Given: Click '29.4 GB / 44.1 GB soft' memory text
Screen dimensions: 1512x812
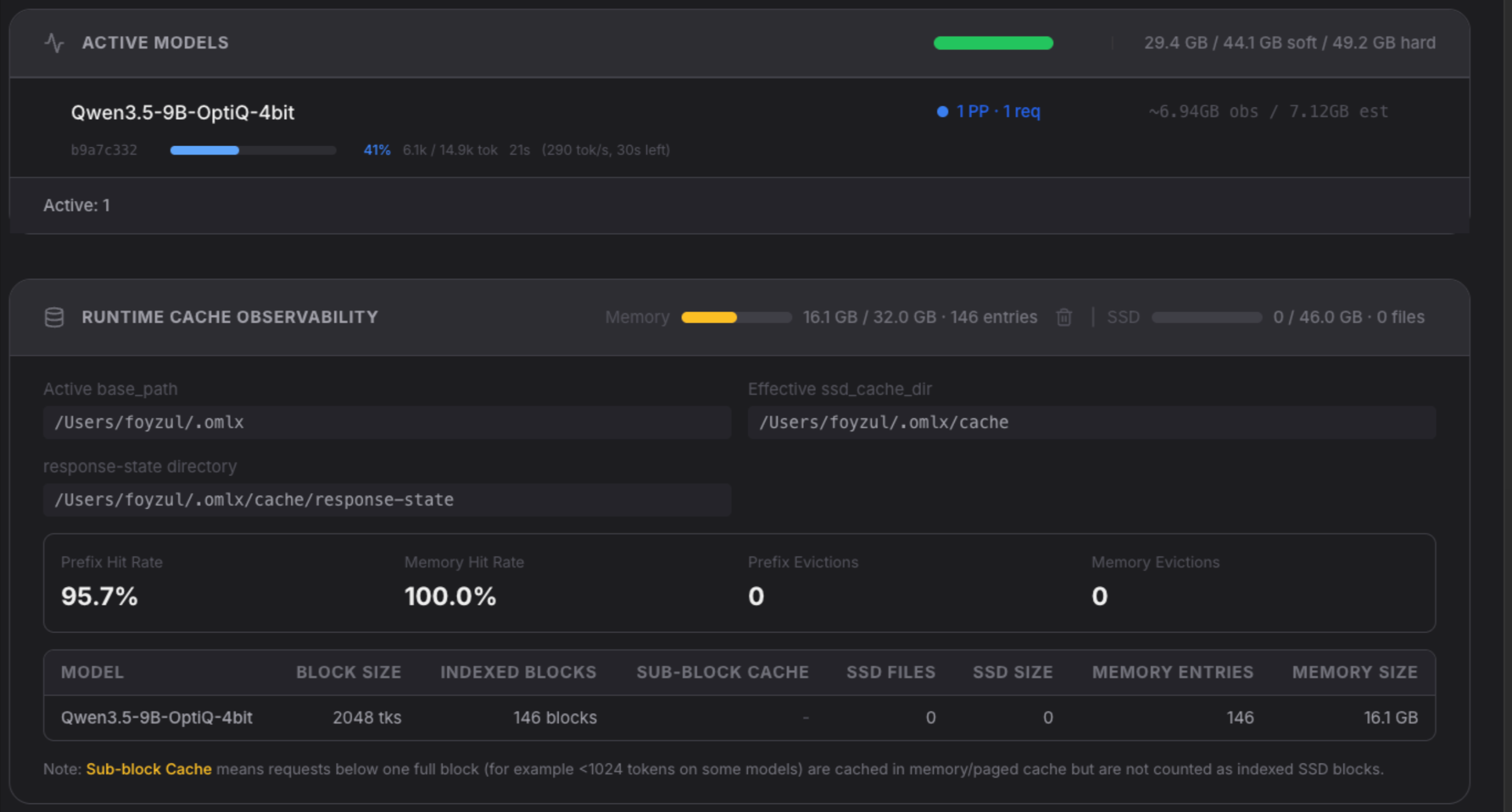Looking at the screenshot, I should tap(1230, 43).
